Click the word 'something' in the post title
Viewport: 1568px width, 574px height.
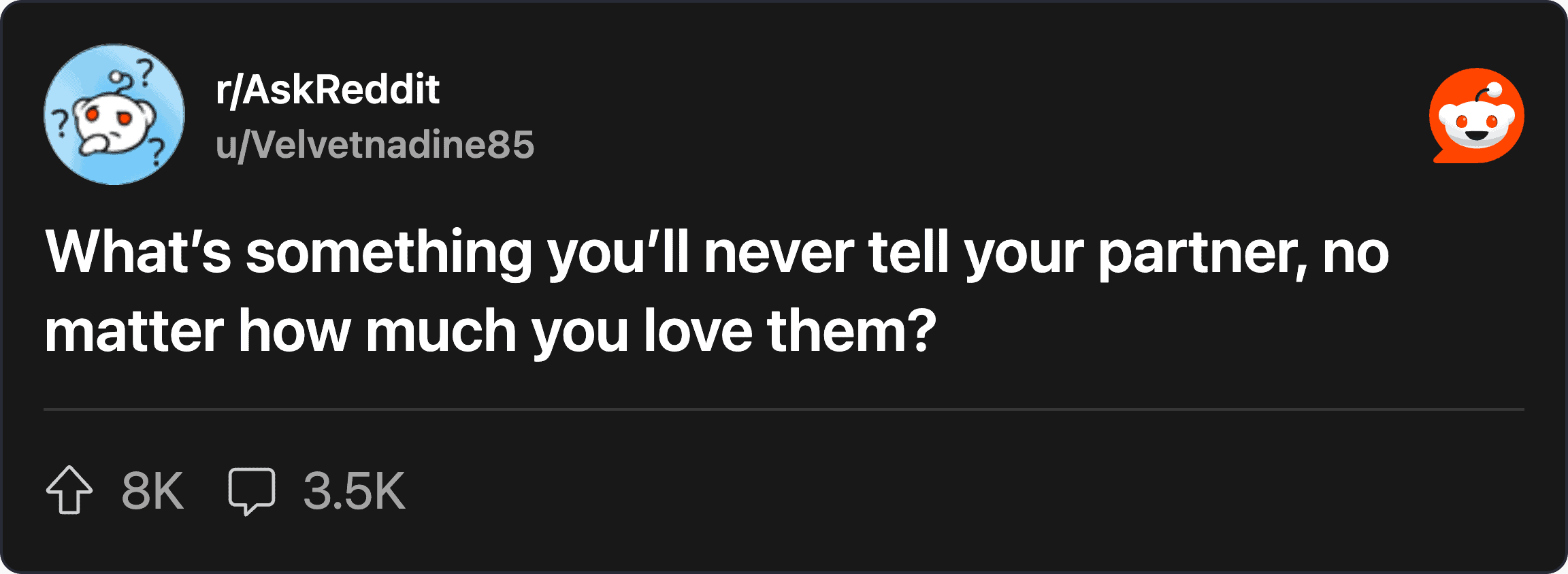click(x=389, y=253)
